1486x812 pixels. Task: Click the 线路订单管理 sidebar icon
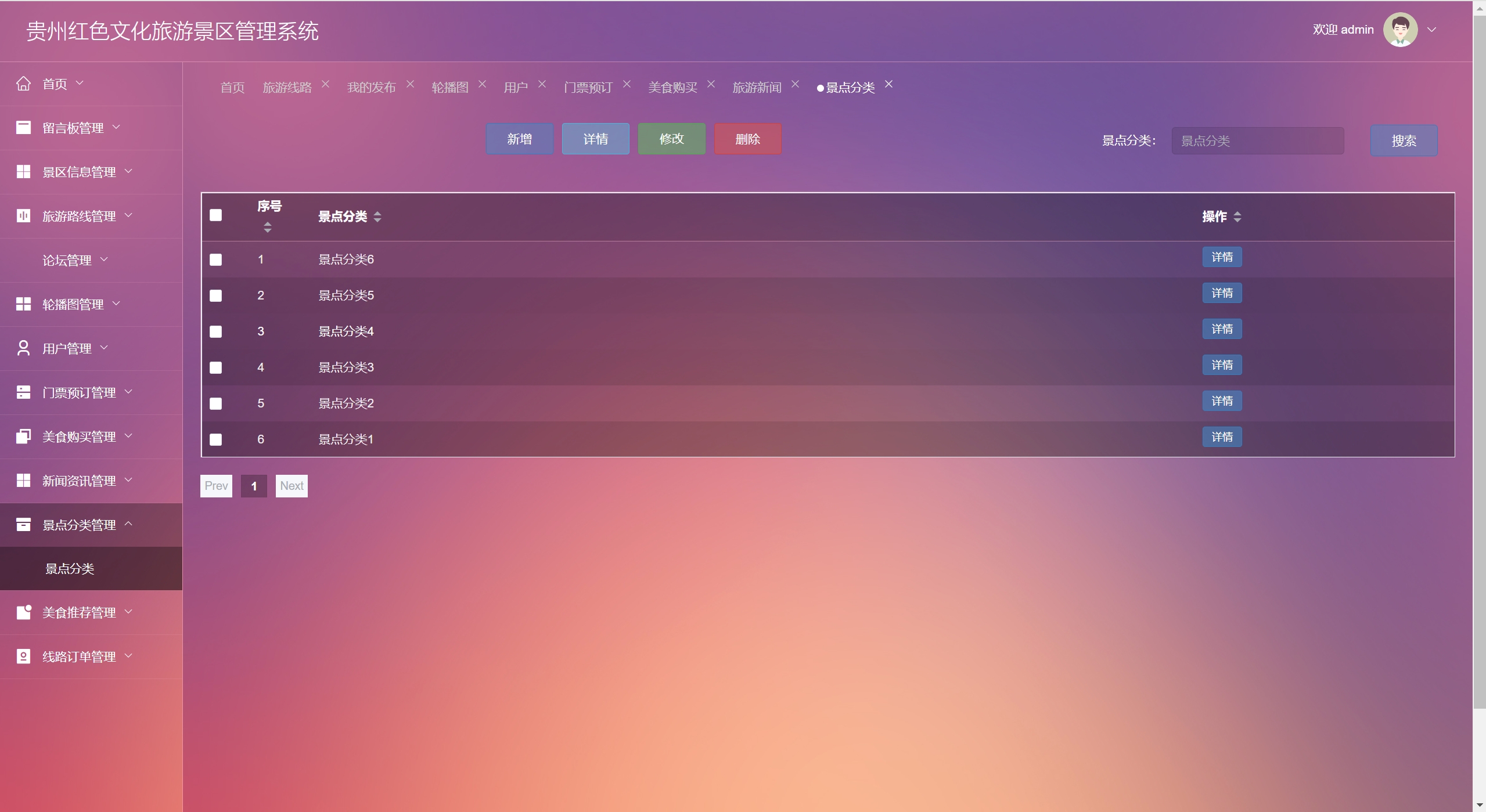pos(23,656)
